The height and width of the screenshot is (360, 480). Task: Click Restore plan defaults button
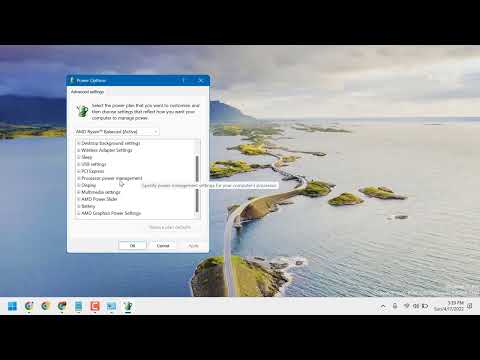click(170, 227)
